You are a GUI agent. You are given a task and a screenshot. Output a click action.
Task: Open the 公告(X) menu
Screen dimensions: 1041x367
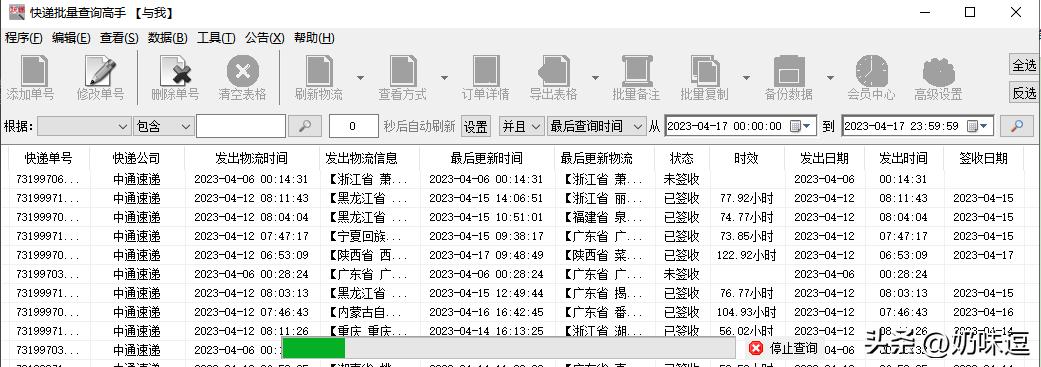click(x=264, y=38)
